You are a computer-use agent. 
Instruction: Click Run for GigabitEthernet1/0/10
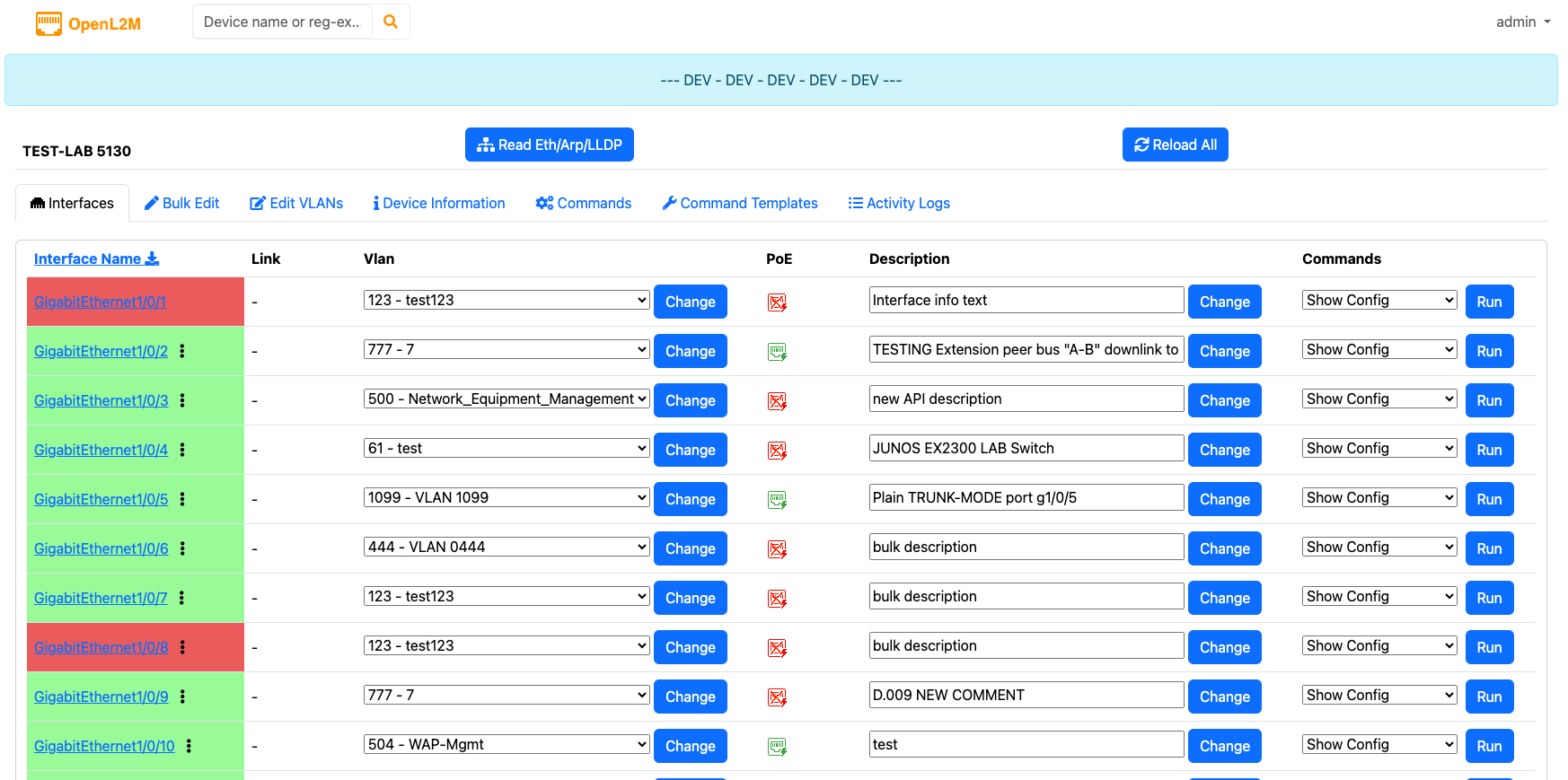[x=1489, y=746]
